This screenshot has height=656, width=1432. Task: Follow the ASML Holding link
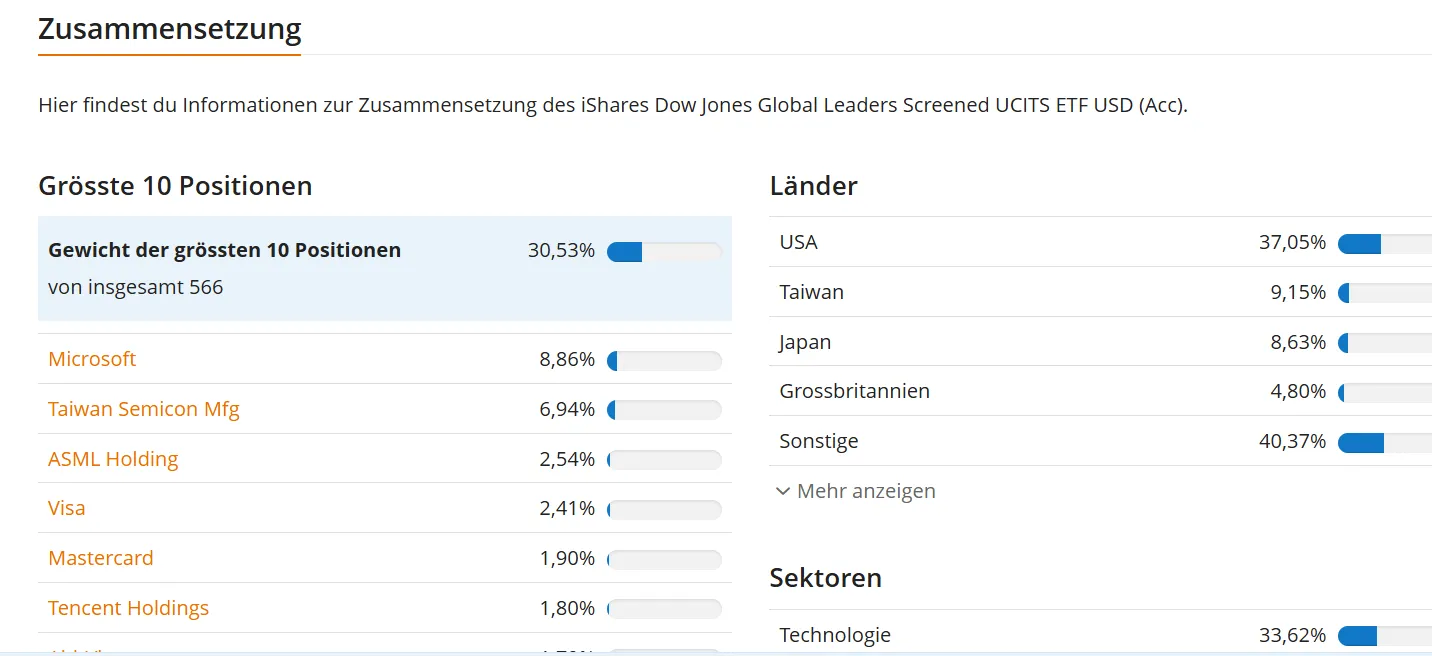(113, 459)
